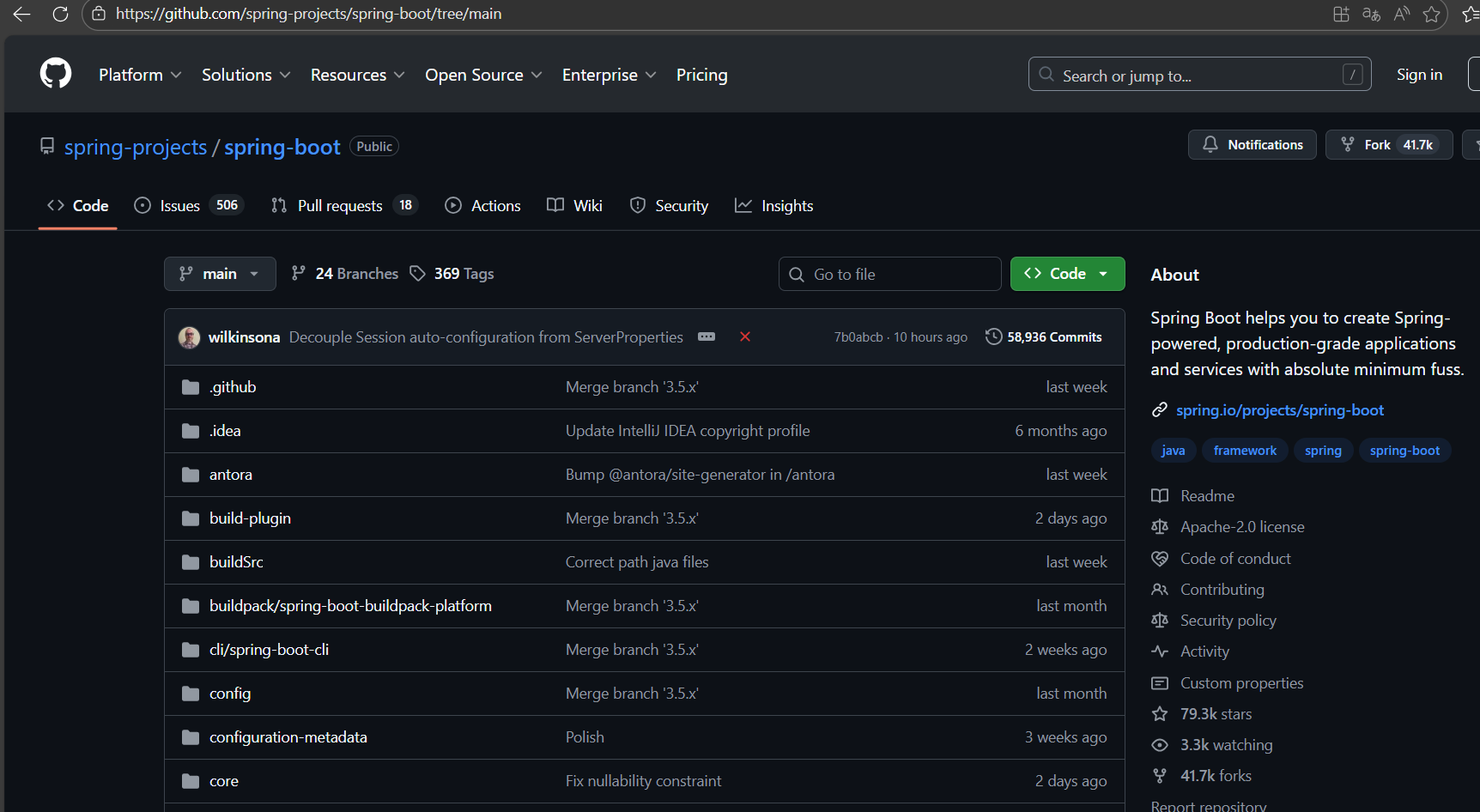Open the config folder
The image size is (1480, 812).
coord(230,694)
